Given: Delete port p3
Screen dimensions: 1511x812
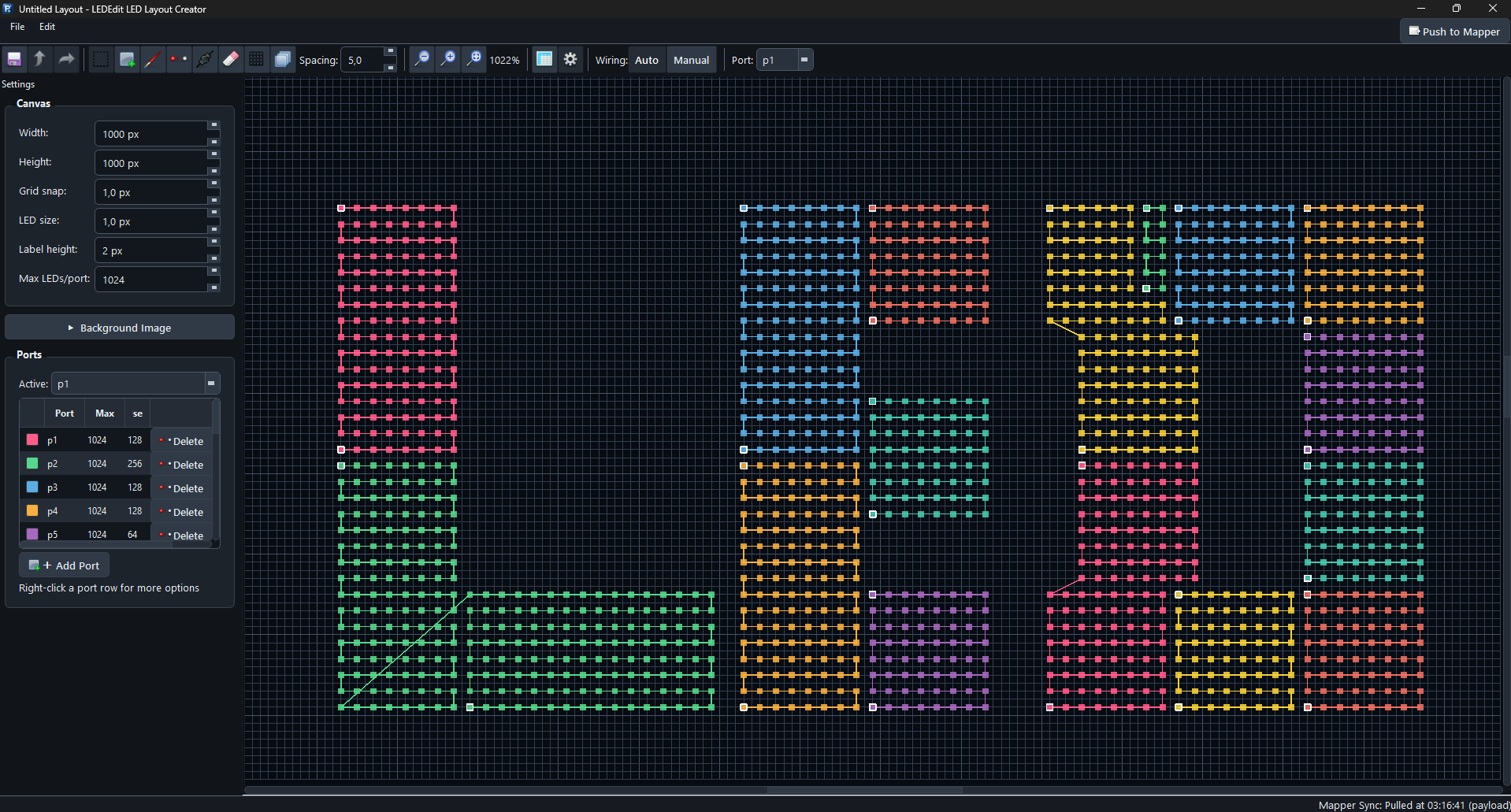Looking at the screenshot, I should (x=182, y=488).
